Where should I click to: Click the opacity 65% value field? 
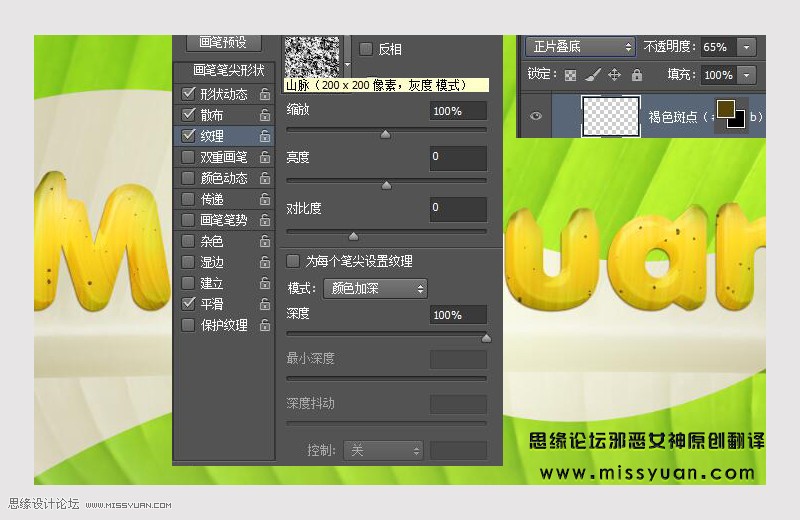[718, 47]
